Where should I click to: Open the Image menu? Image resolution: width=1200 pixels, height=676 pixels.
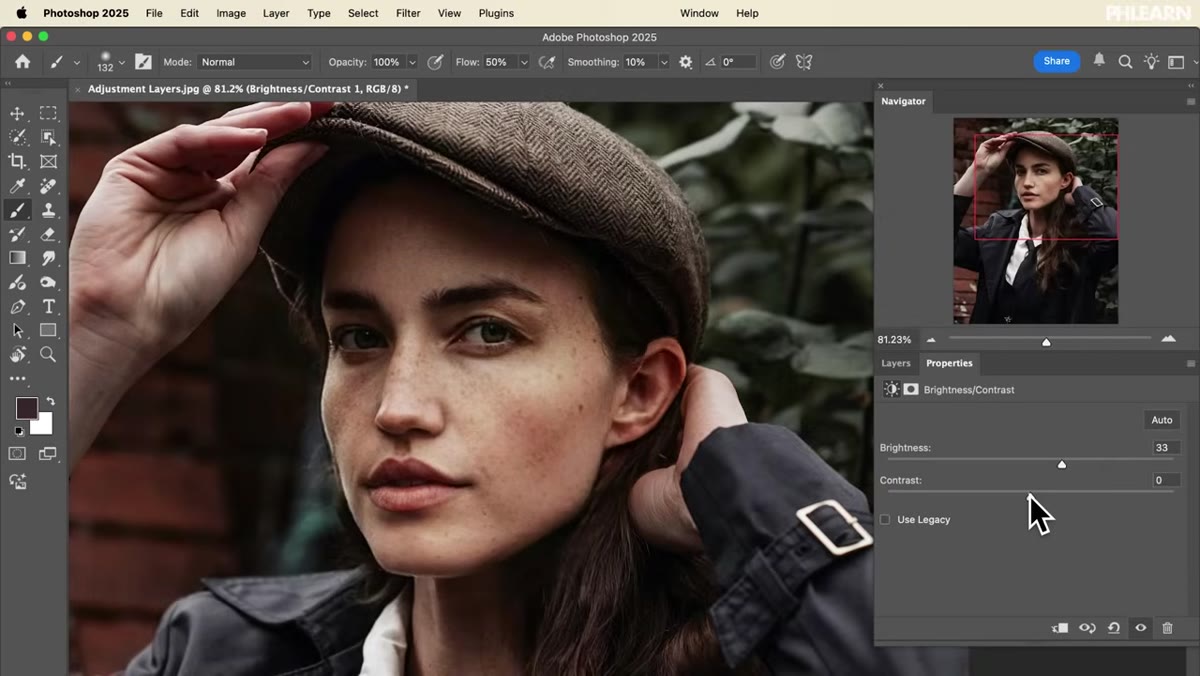pos(231,13)
